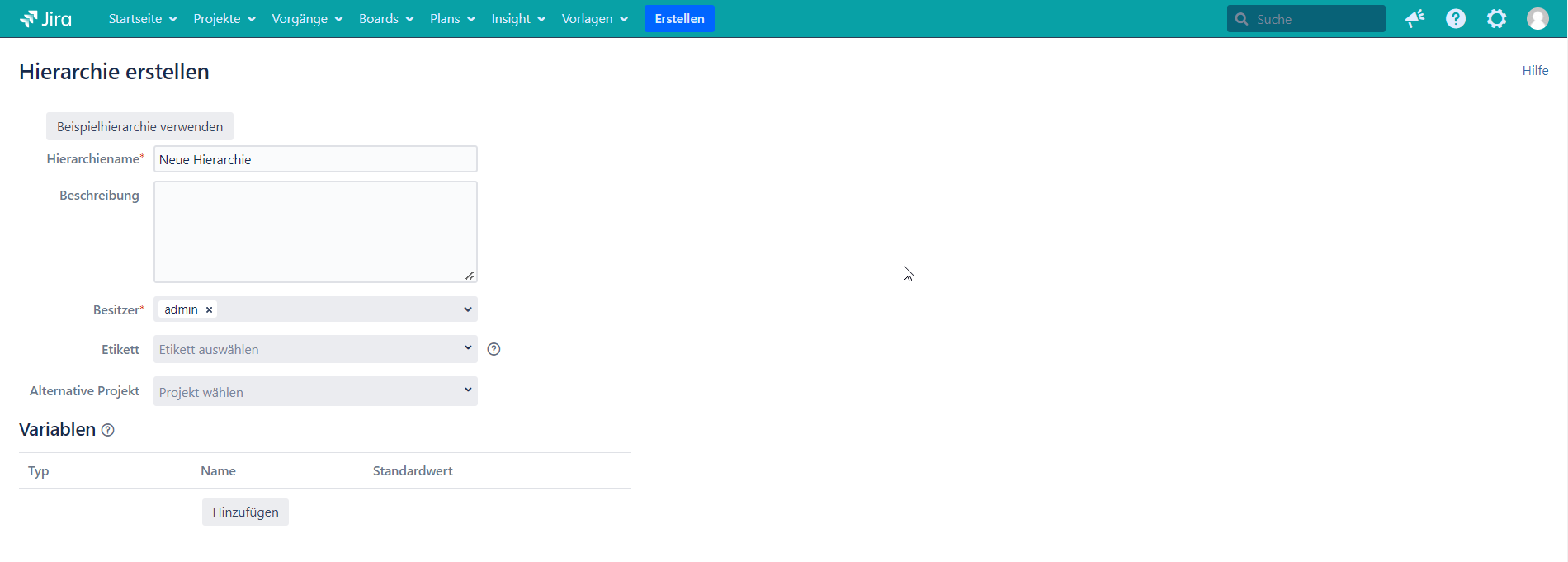Open the Boards menu

(385, 19)
